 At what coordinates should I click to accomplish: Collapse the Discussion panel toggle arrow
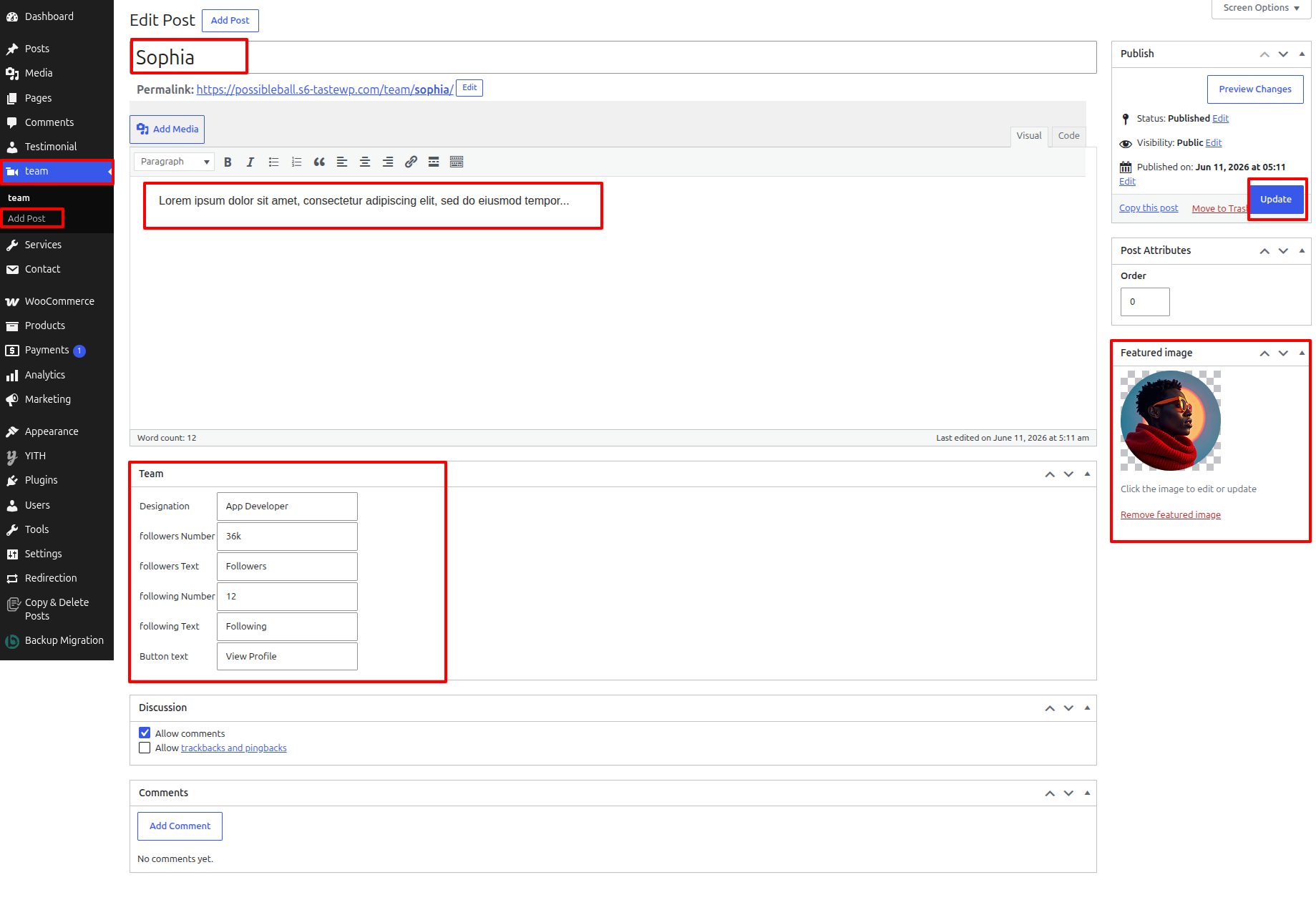1087,708
